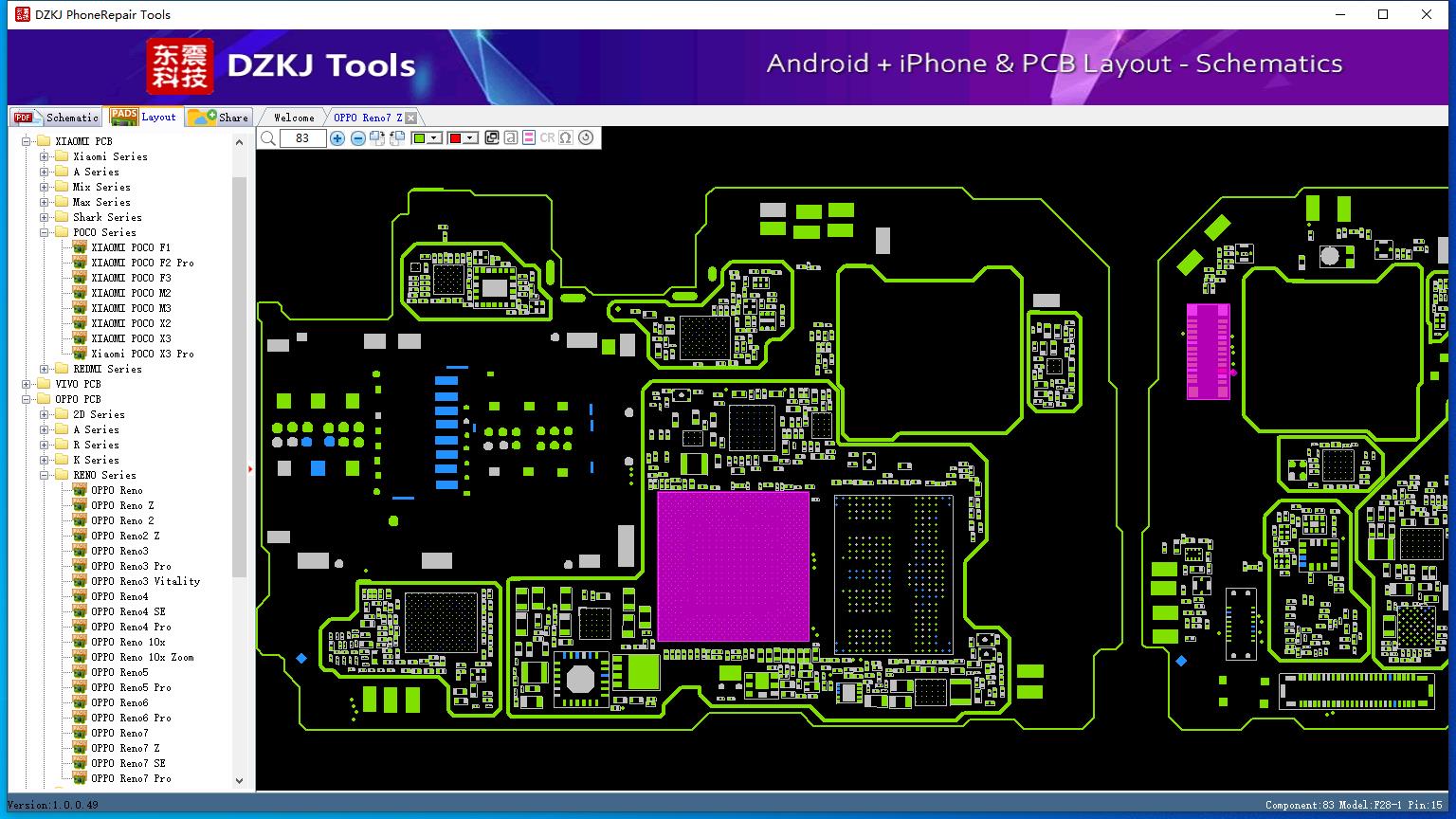The image size is (1456, 819).
Task: Click the search value field showing 83
Action: tap(302, 138)
